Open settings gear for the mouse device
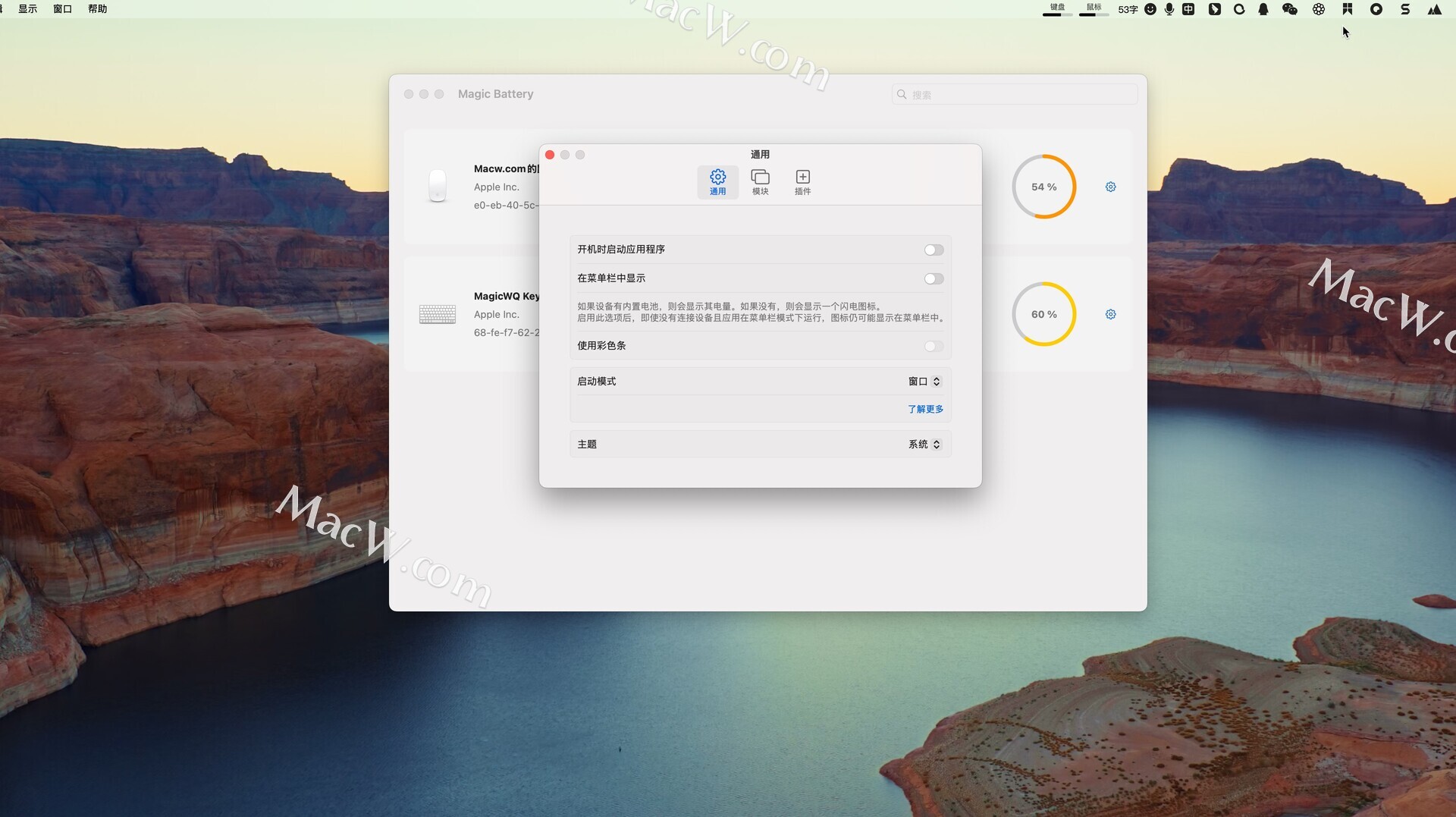The height and width of the screenshot is (817, 1456). (x=1110, y=187)
